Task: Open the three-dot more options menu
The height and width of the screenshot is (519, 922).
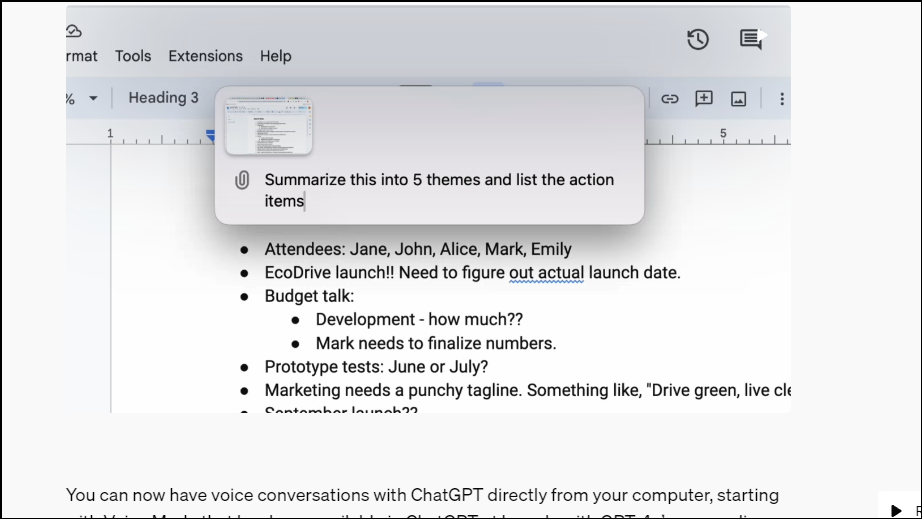Action: [x=781, y=99]
